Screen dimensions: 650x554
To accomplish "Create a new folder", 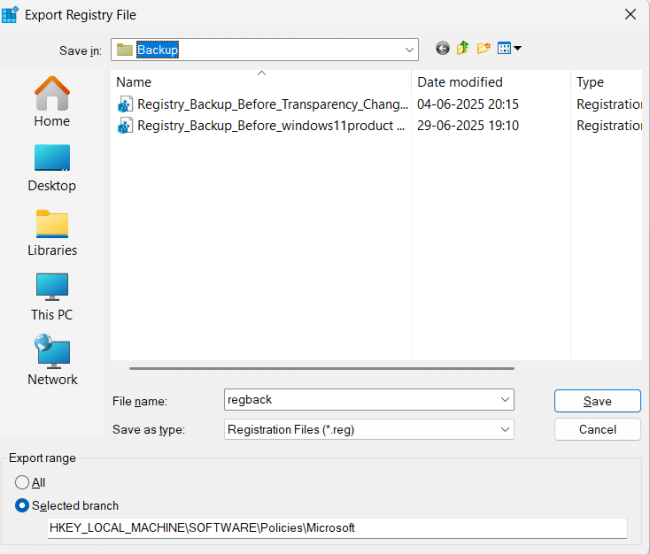I will coord(483,49).
